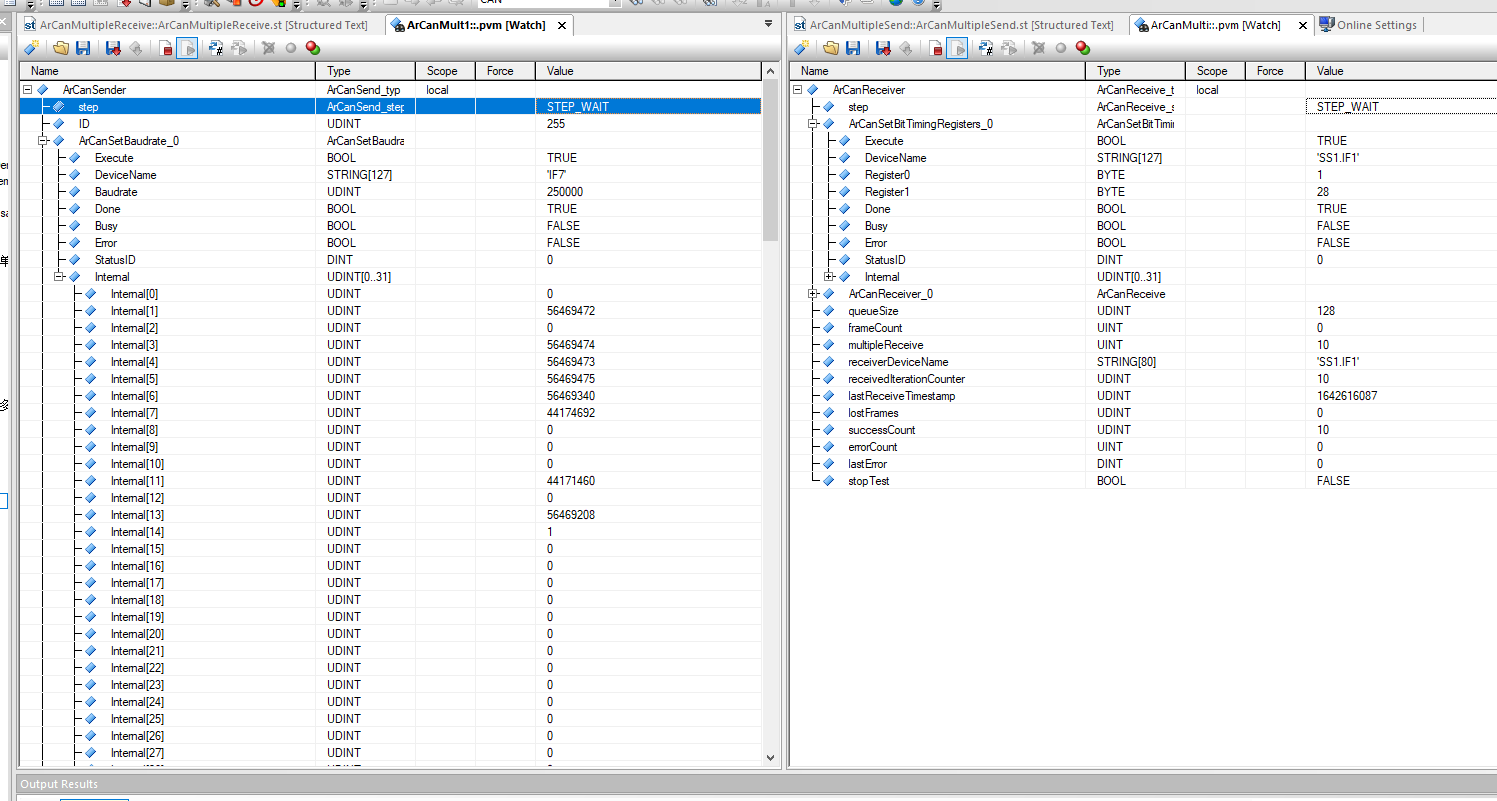Click the red and green balls icon in right toolbar
The height and width of the screenshot is (801, 1497).
1082,47
